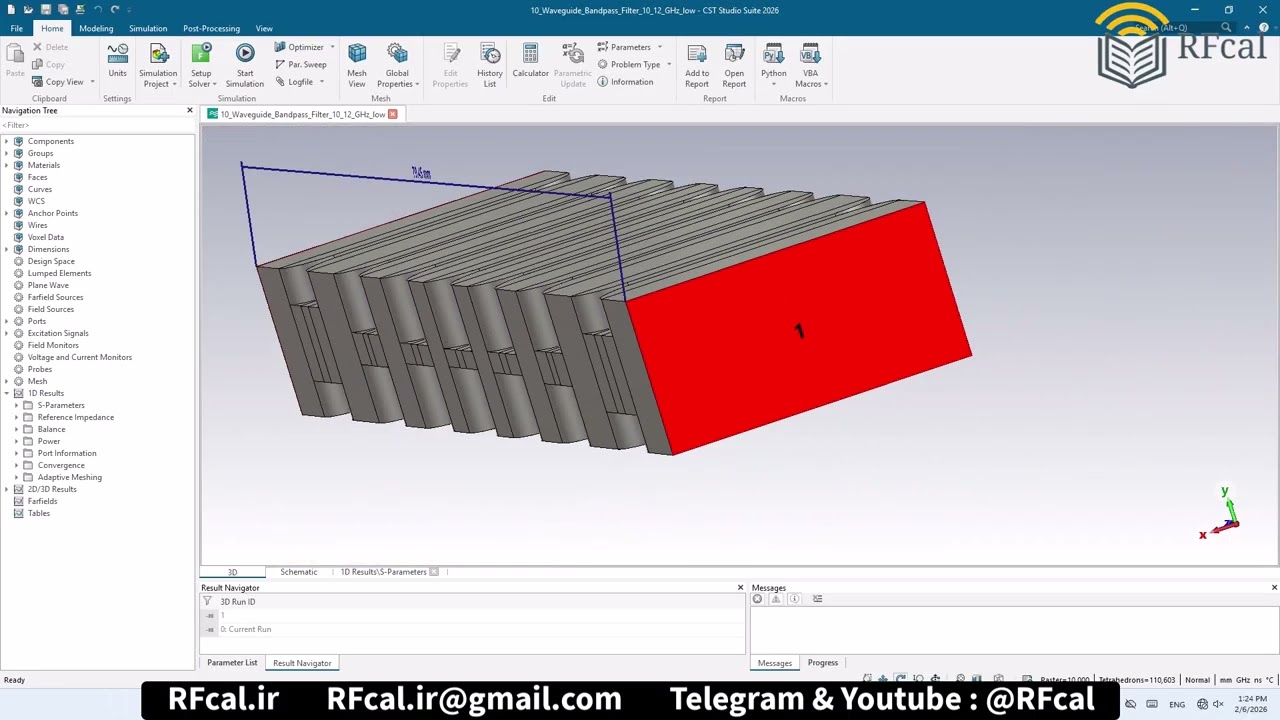Expand the 2D/3D Results node
This screenshot has height=720, width=1280.
pyautogui.click(x=7, y=489)
